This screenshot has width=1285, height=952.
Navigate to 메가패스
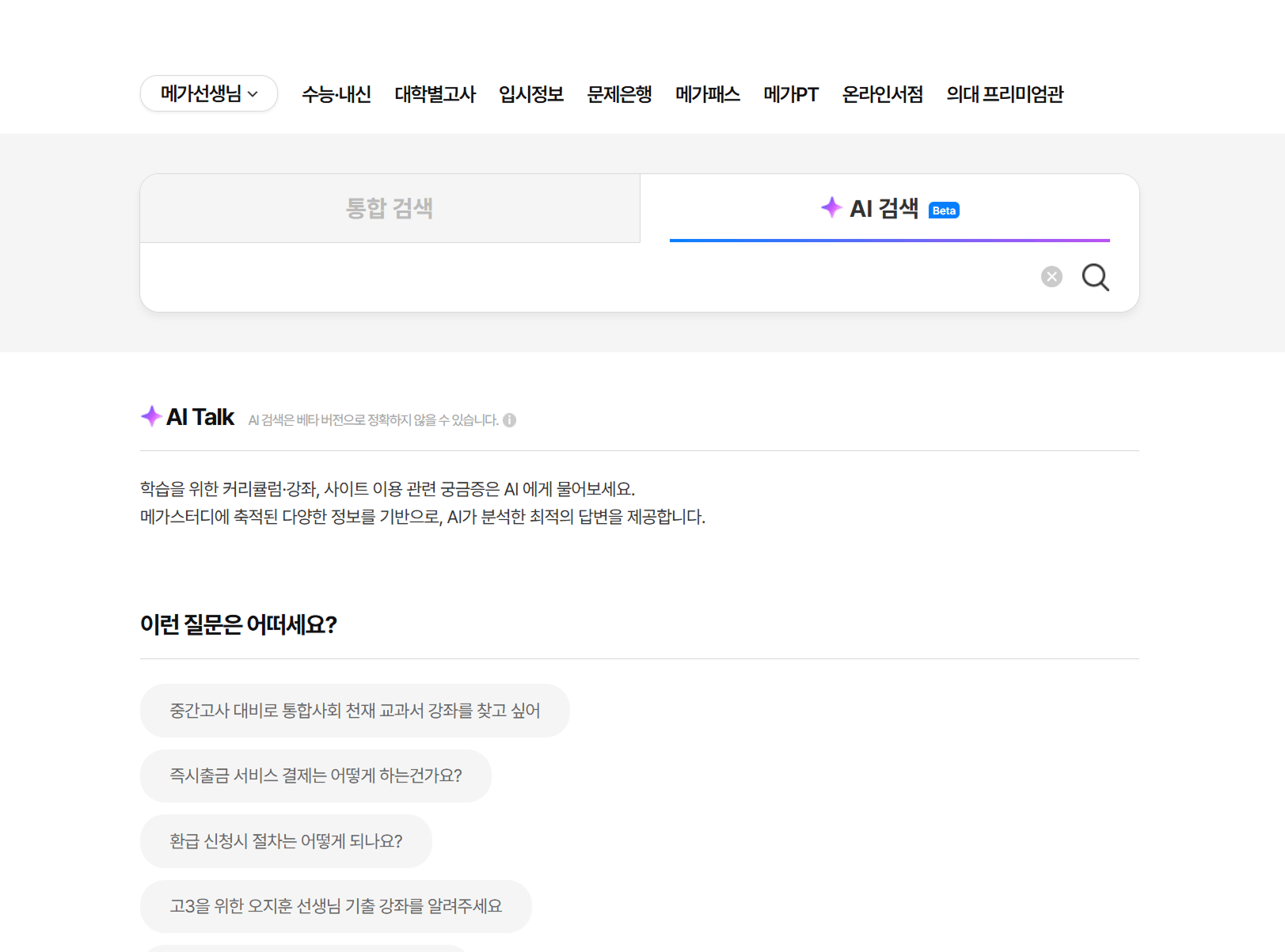click(708, 95)
